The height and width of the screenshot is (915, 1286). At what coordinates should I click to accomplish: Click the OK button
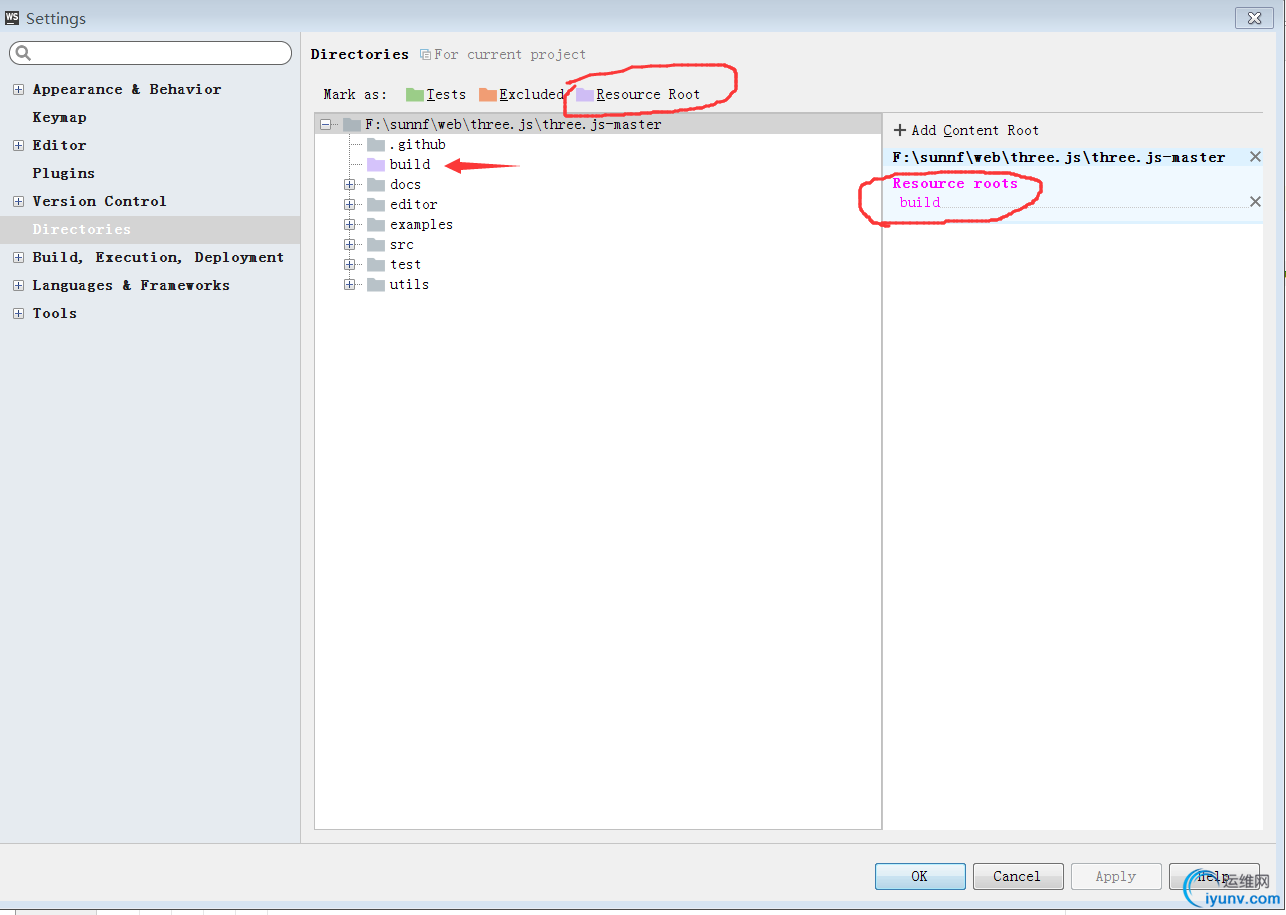pos(920,876)
